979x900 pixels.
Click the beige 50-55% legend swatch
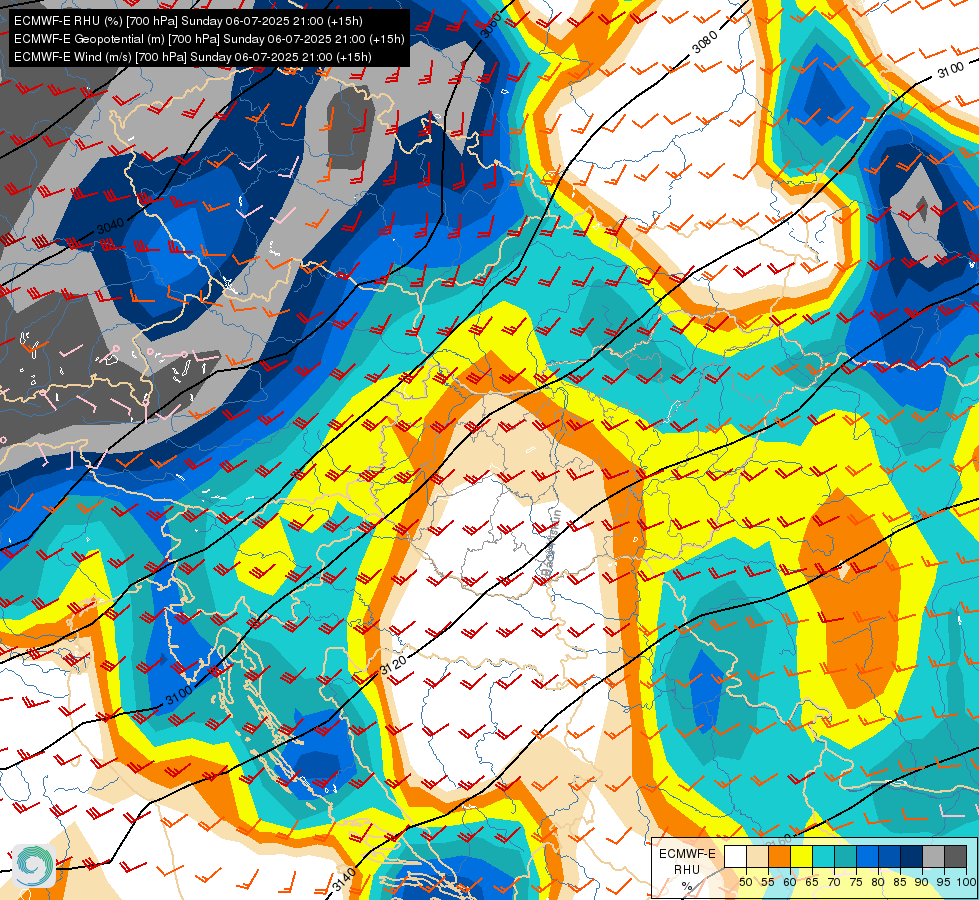pos(757,856)
